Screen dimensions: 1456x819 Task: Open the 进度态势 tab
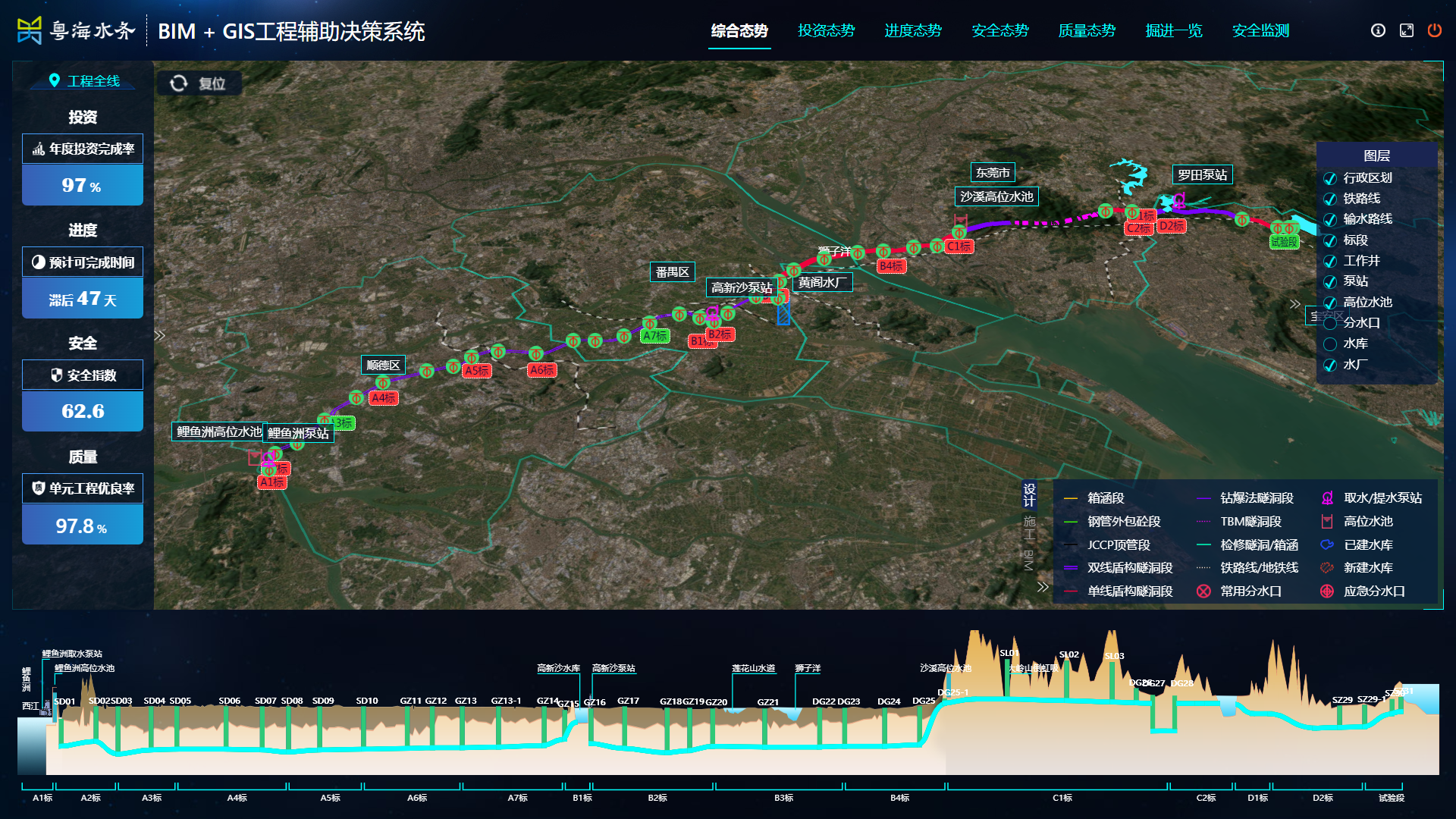pyautogui.click(x=913, y=31)
